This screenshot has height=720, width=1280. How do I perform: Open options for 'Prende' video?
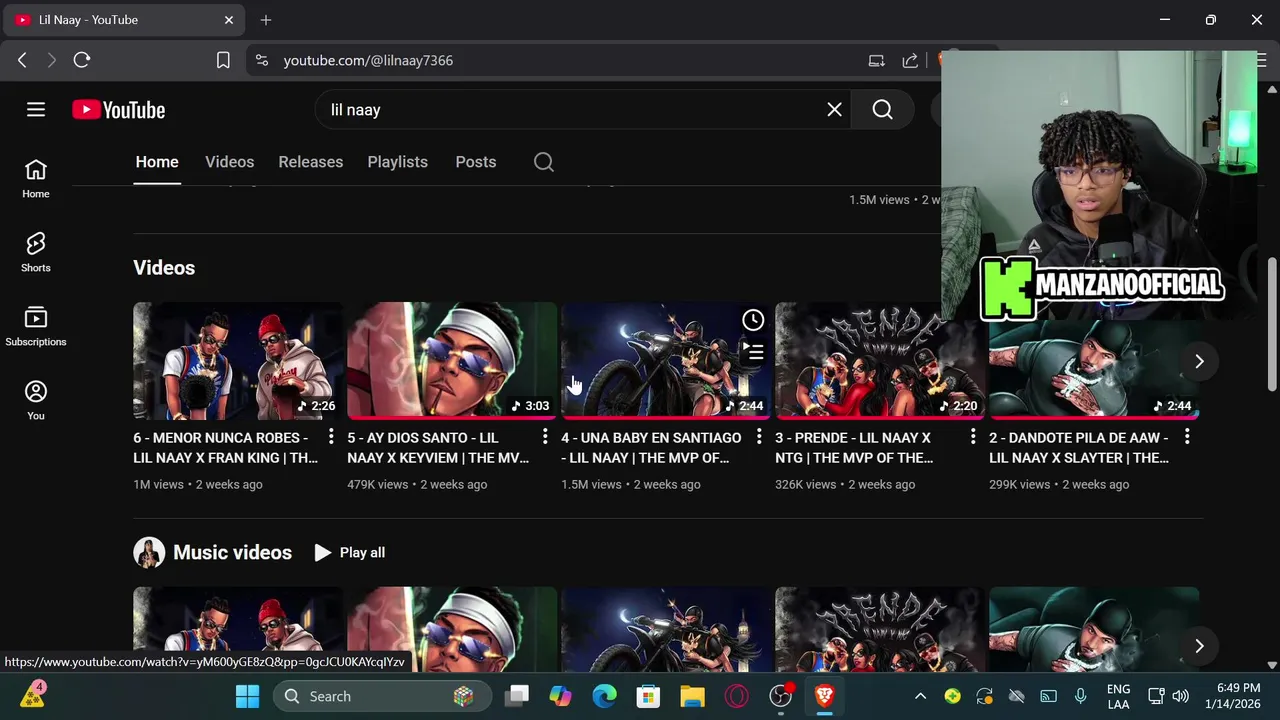pyautogui.click(x=972, y=437)
